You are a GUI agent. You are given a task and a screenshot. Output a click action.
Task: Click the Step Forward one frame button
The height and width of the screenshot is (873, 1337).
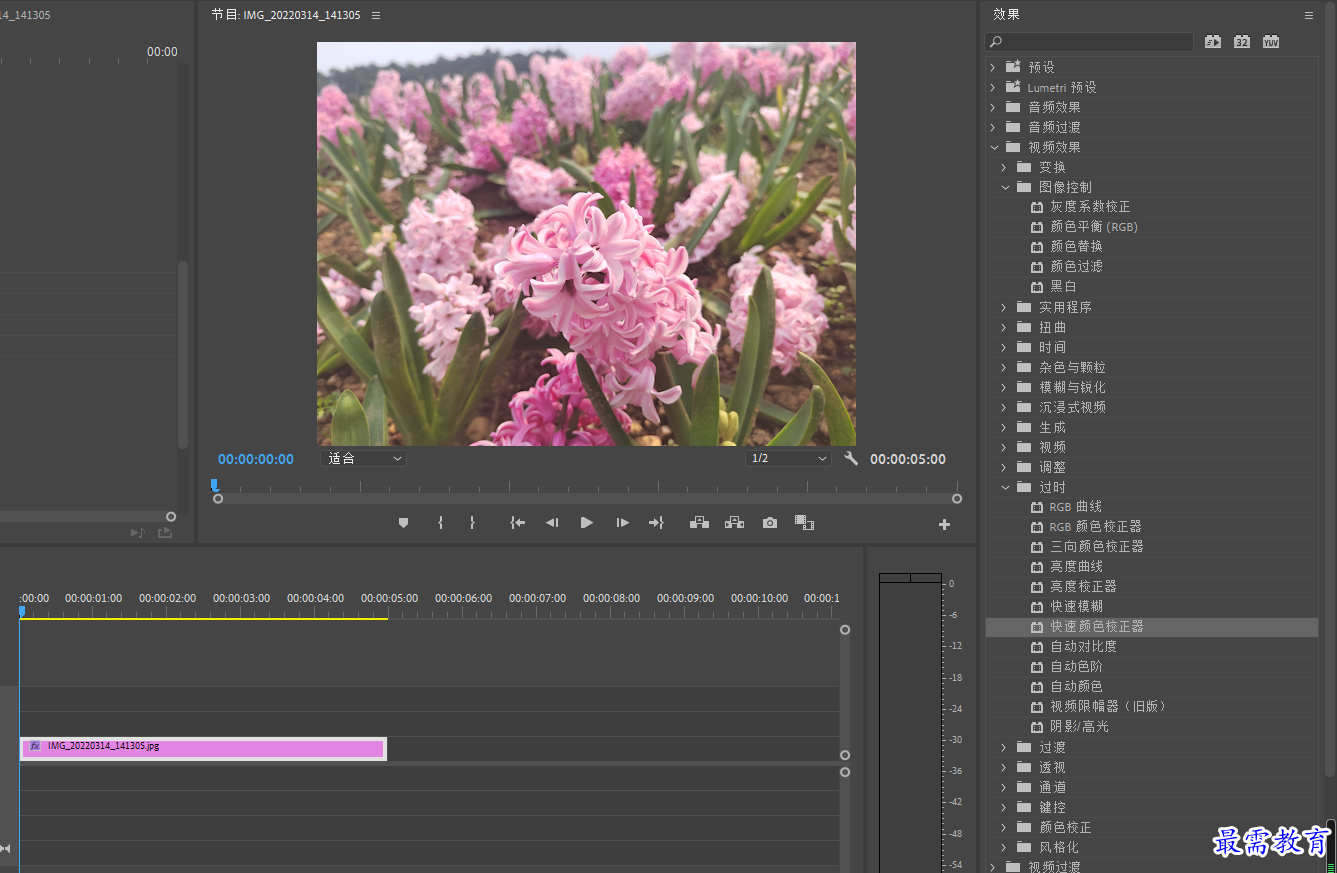click(622, 523)
